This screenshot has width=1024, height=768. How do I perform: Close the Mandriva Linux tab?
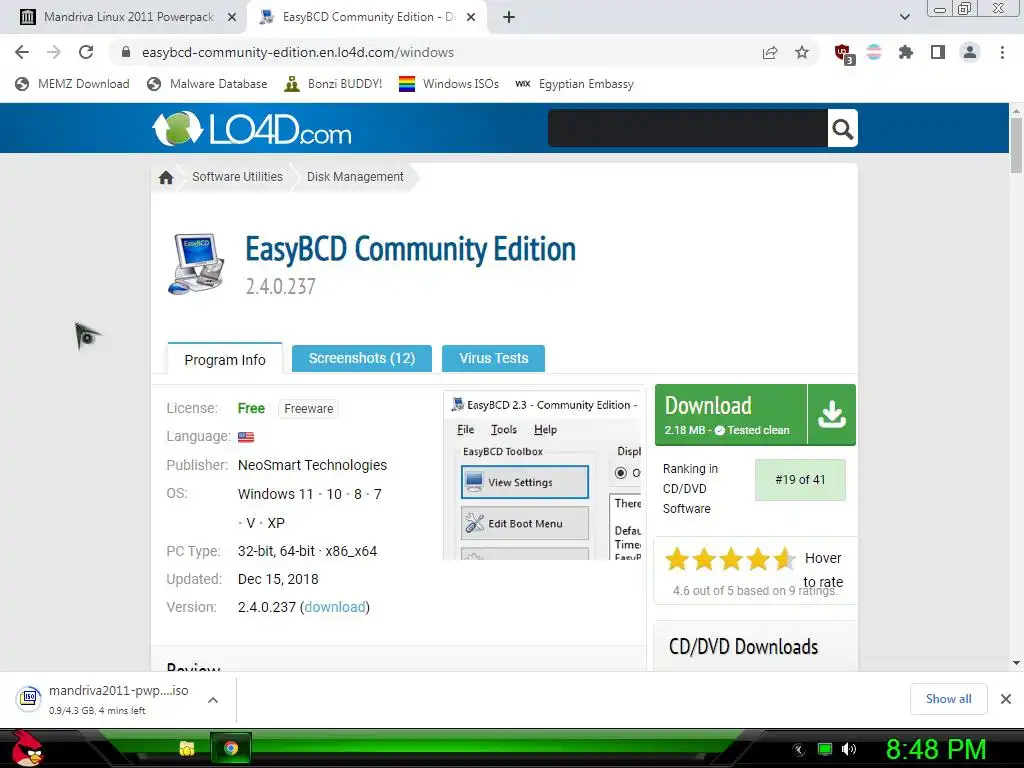pyautogui.click(x=232, y=18)
